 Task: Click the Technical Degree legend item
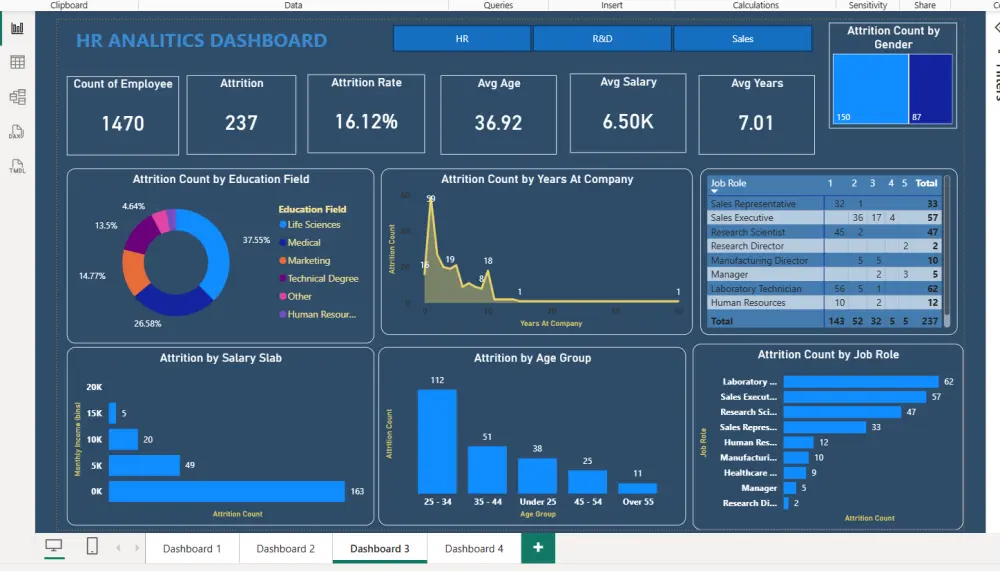(319, 278)
